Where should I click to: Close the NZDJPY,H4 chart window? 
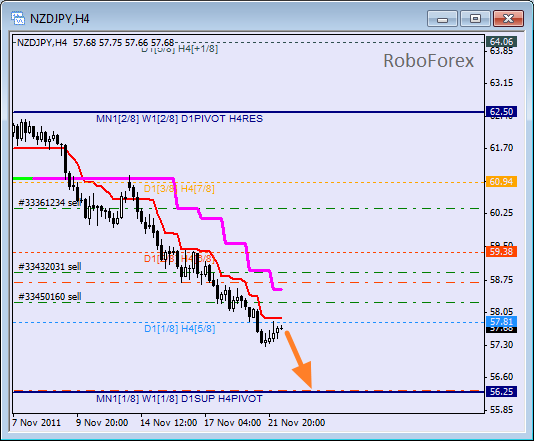[508, 18]
